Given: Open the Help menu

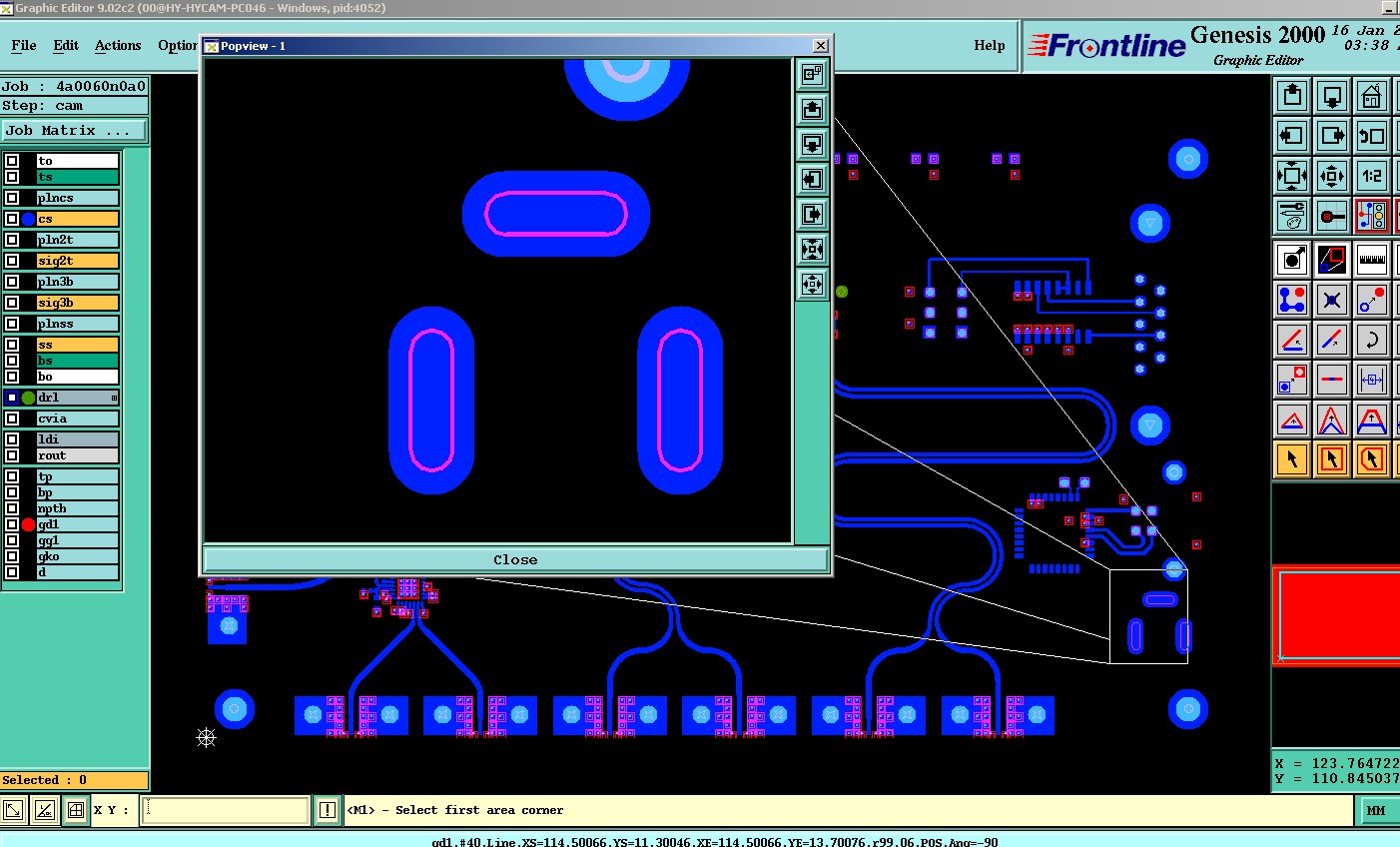Looking at the screenshot, I should [x=990, y=45].
